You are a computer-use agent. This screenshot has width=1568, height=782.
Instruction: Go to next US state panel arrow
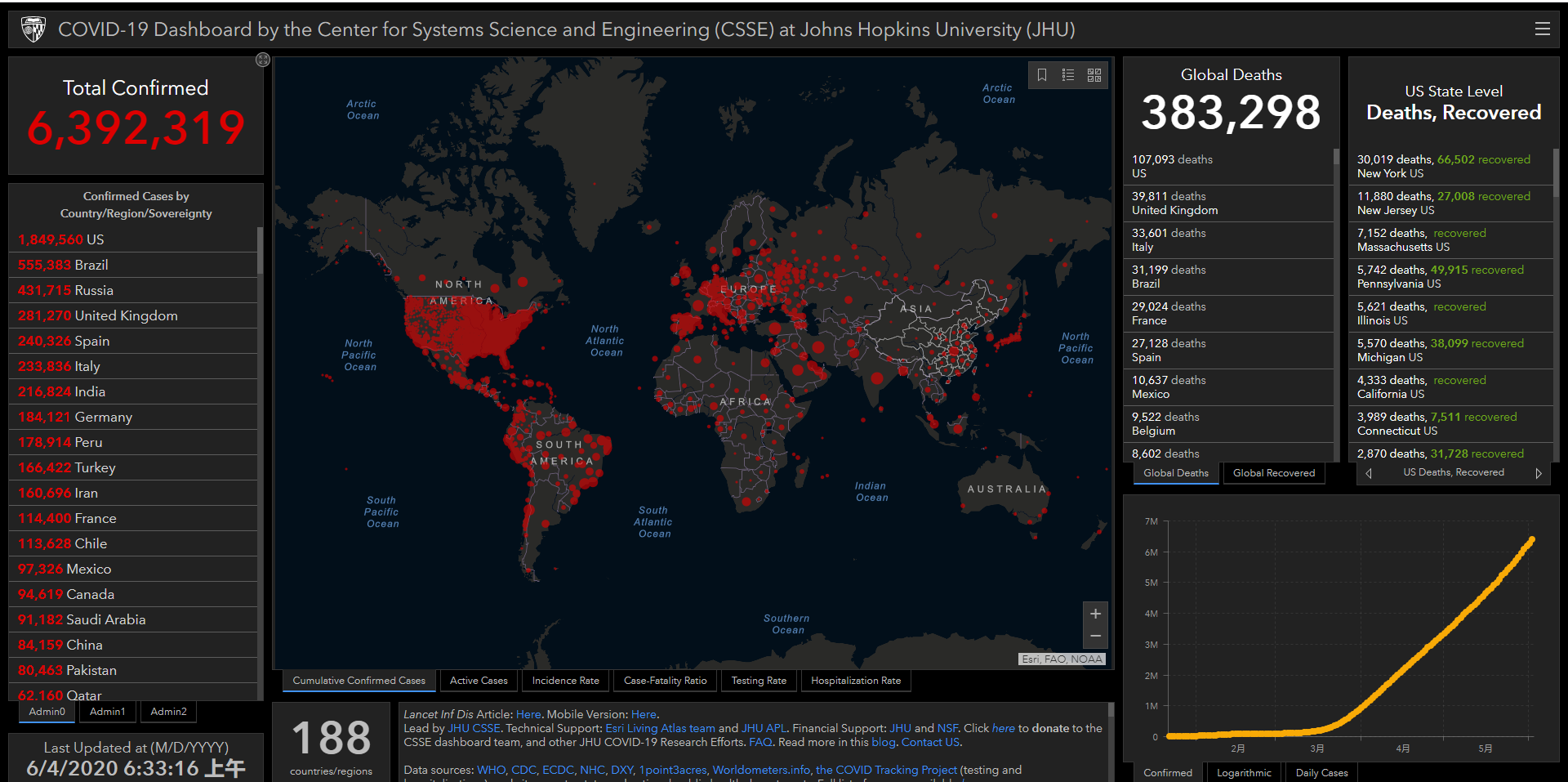point(1539,473)
